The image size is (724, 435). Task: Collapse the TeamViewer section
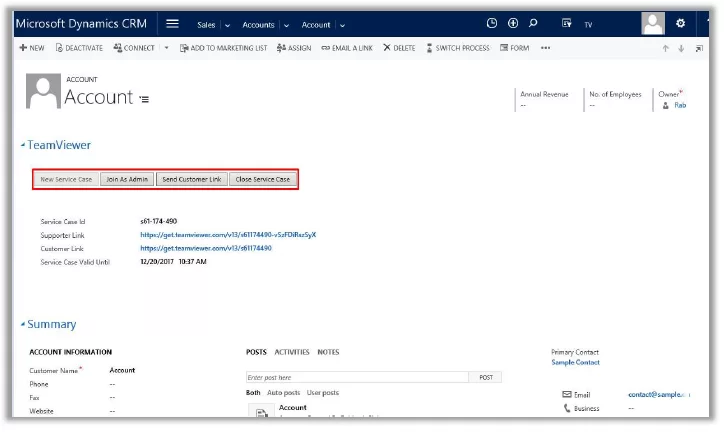(23, 146)
